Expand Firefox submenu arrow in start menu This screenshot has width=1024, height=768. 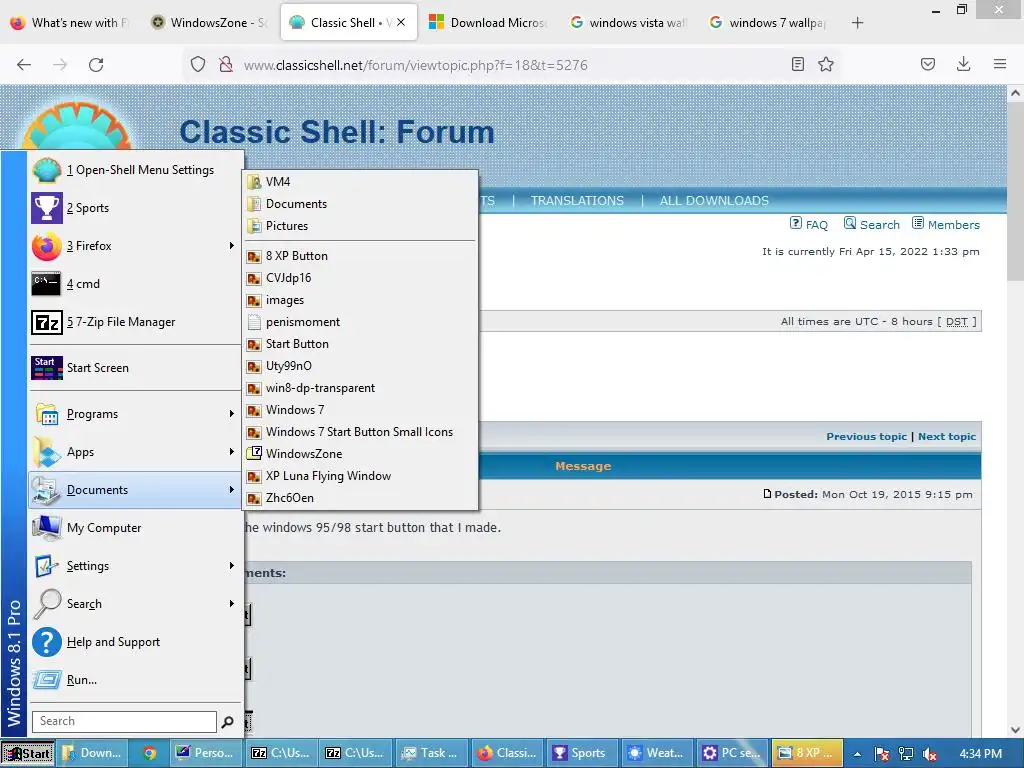pyautogui.click(x=231, y=246)
